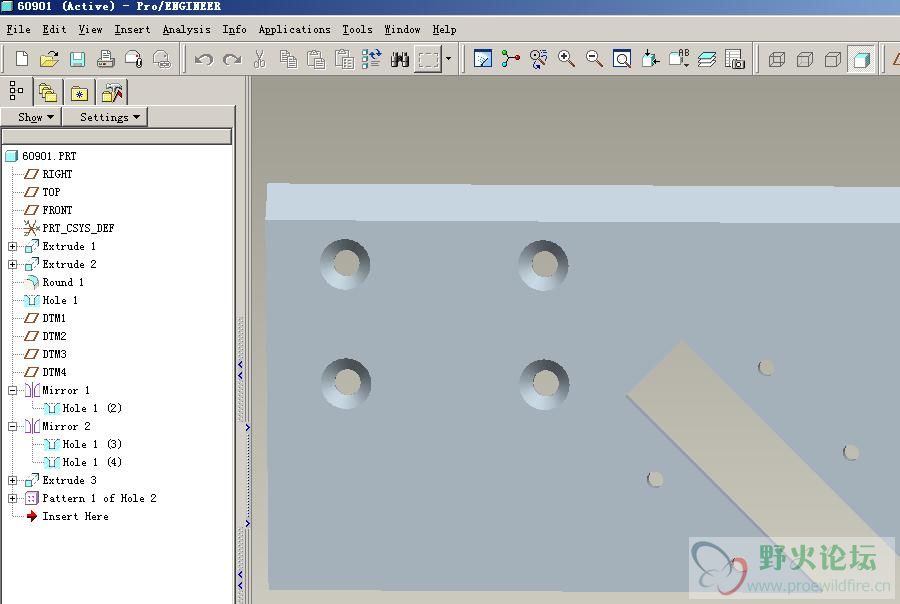The image size is (900, 604).
Task: Click the model tree search field
Action: pos(117,137)
